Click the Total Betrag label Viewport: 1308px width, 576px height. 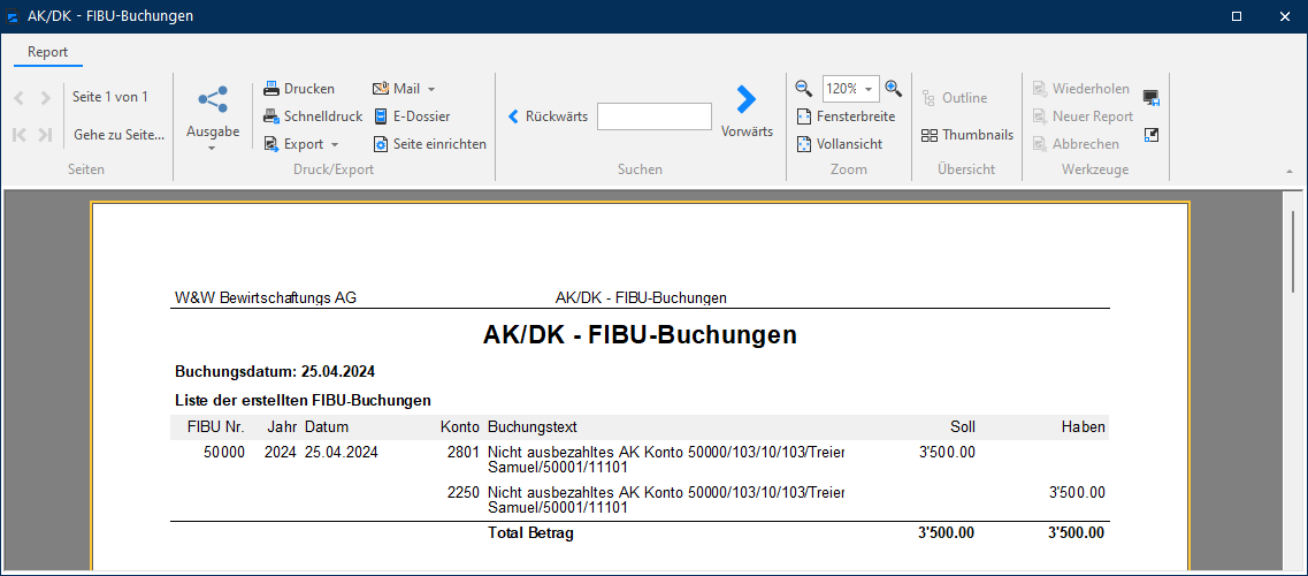(531, 534)
